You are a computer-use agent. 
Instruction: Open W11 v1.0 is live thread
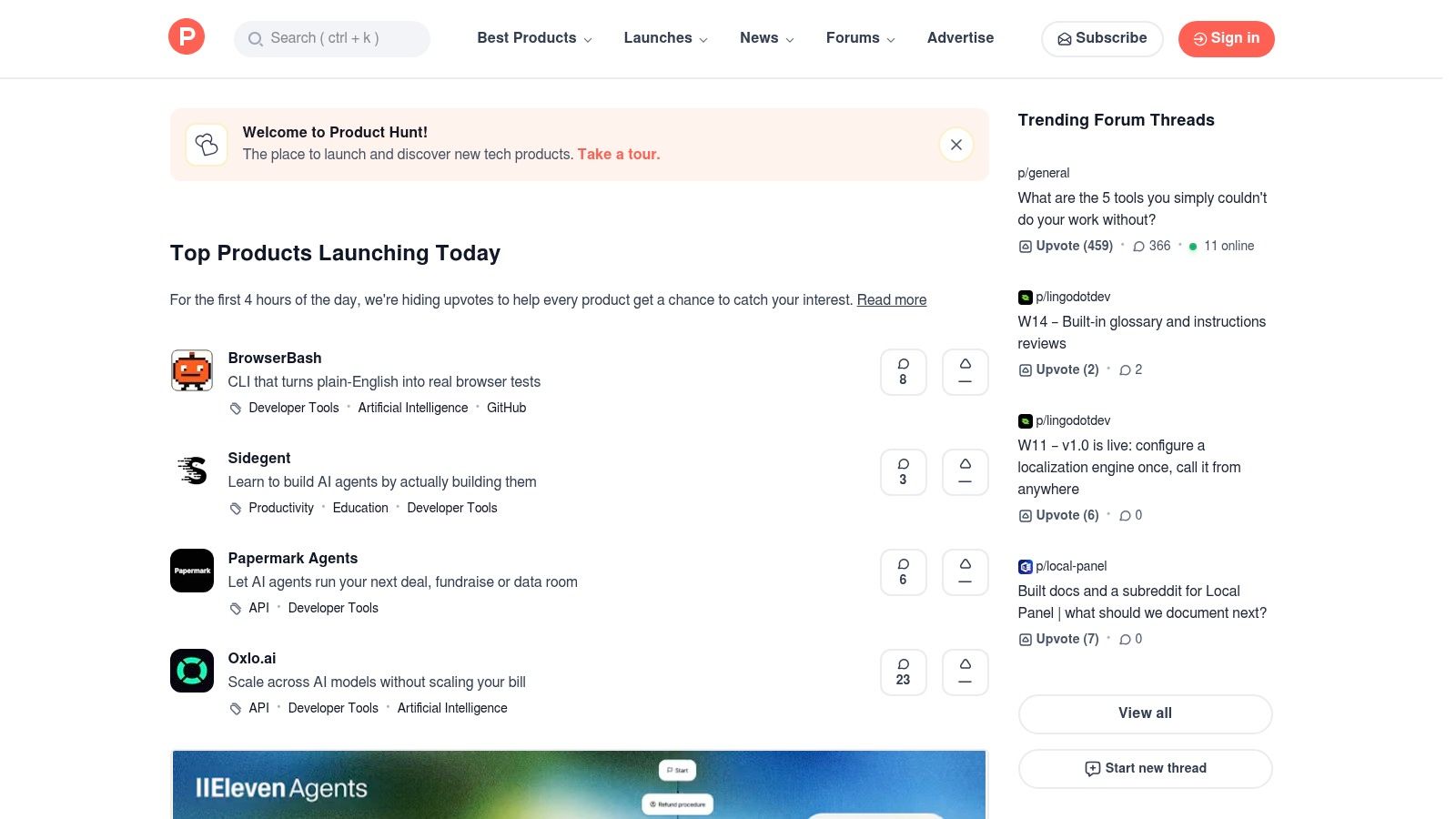click(x=1129, y=467)
